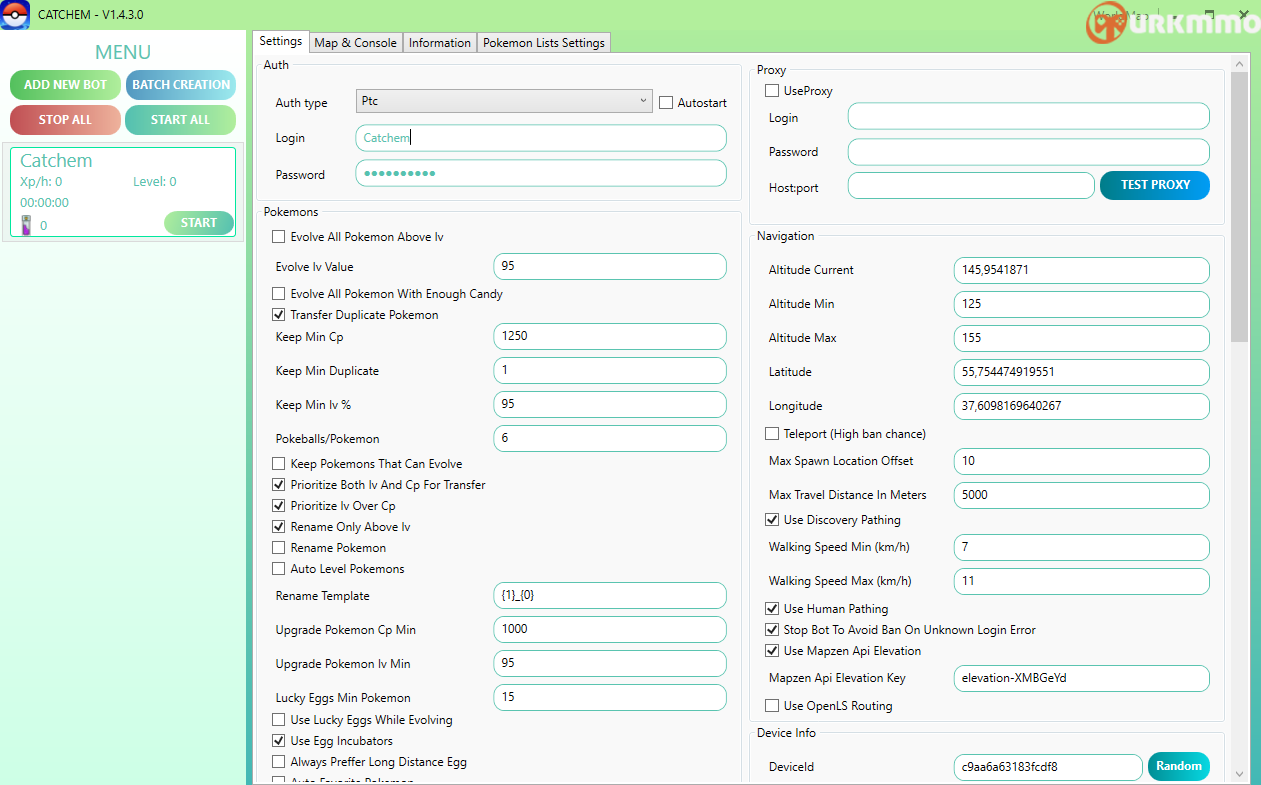Click the Upgrade Pokemon Cp Min field
Image resolution: width=1261 pixels, height=785 pixels.
tap(610, 629)
